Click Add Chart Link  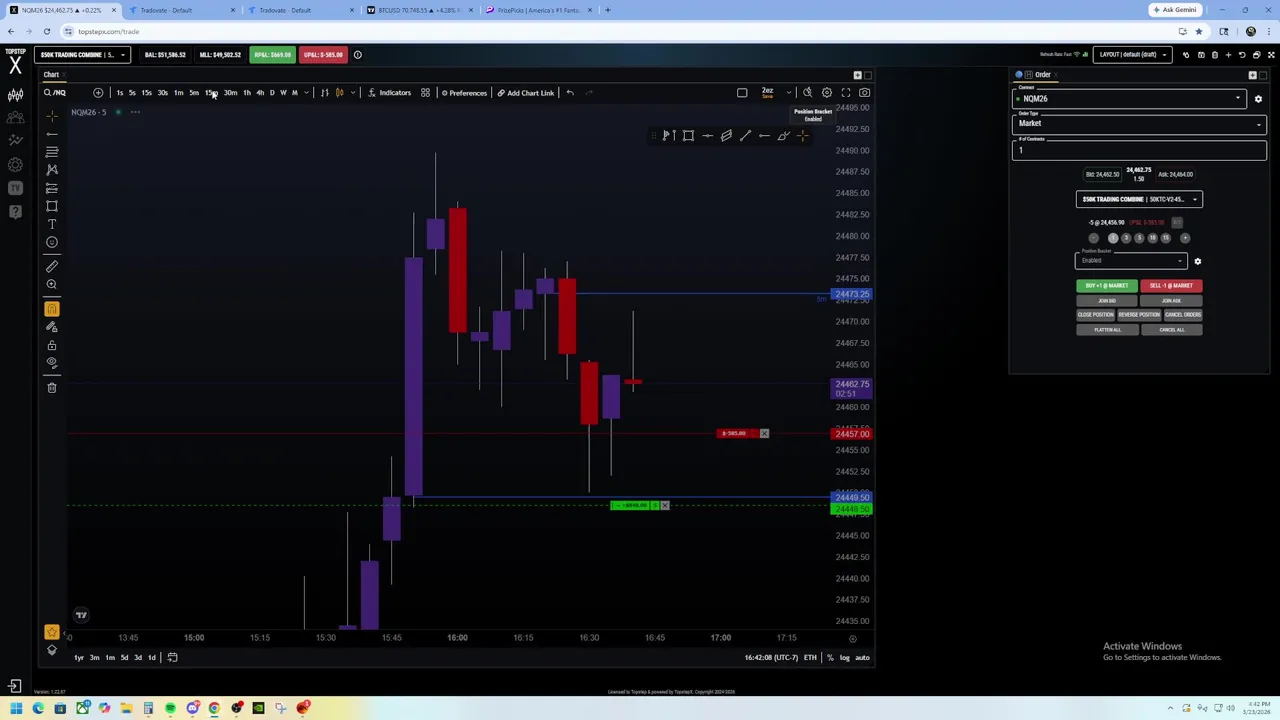(525, 93)
